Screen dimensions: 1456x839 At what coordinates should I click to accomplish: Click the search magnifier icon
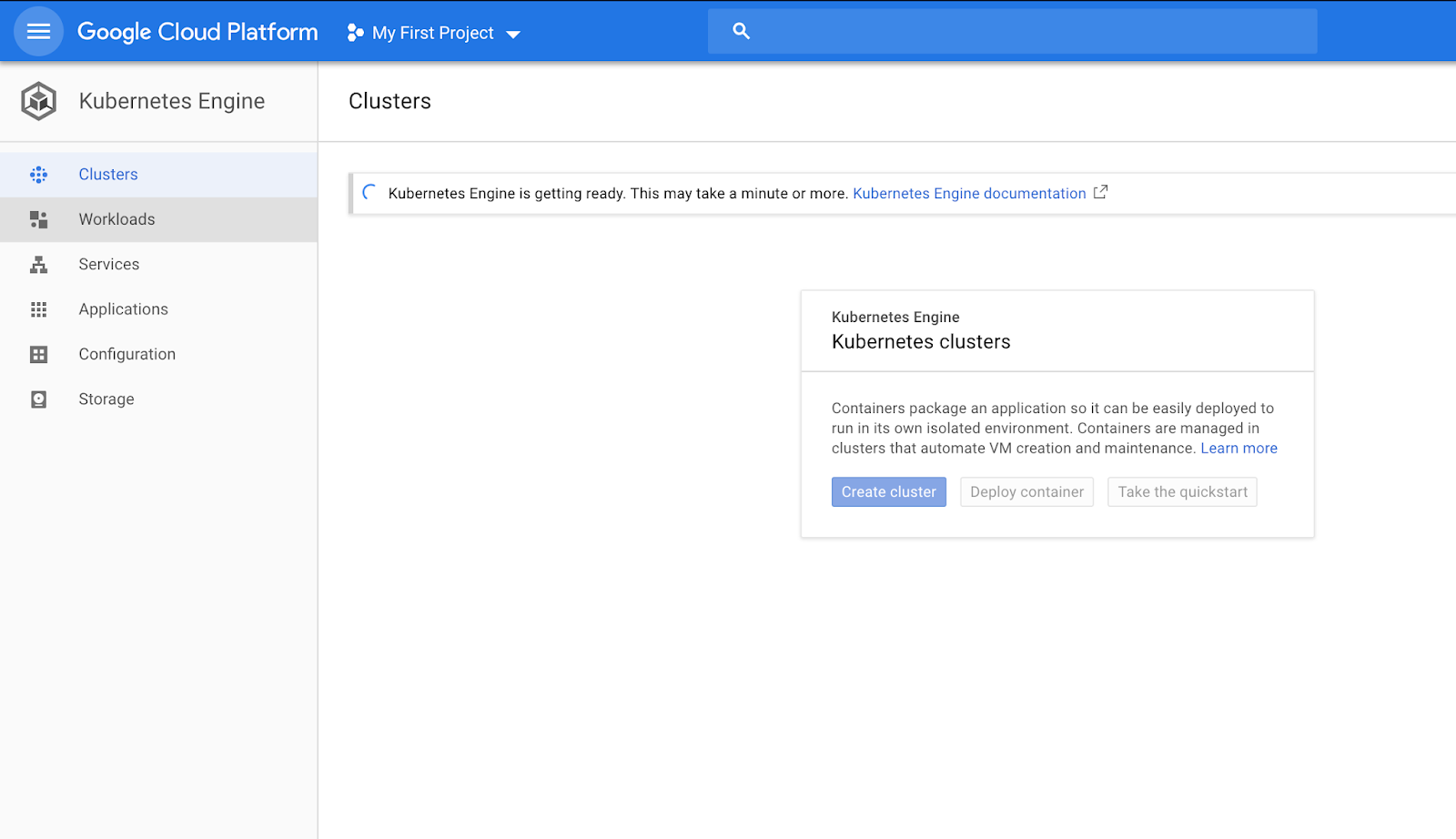tap(742, 32)
